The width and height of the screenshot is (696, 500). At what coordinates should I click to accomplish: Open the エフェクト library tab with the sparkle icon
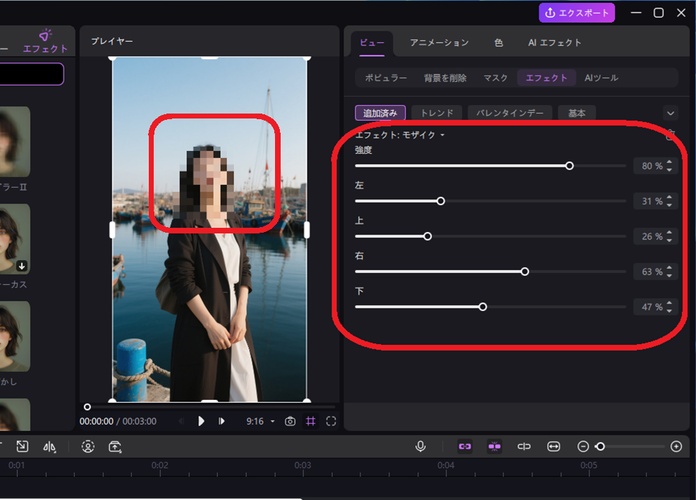pyautogui.click(x=45, y=42)
